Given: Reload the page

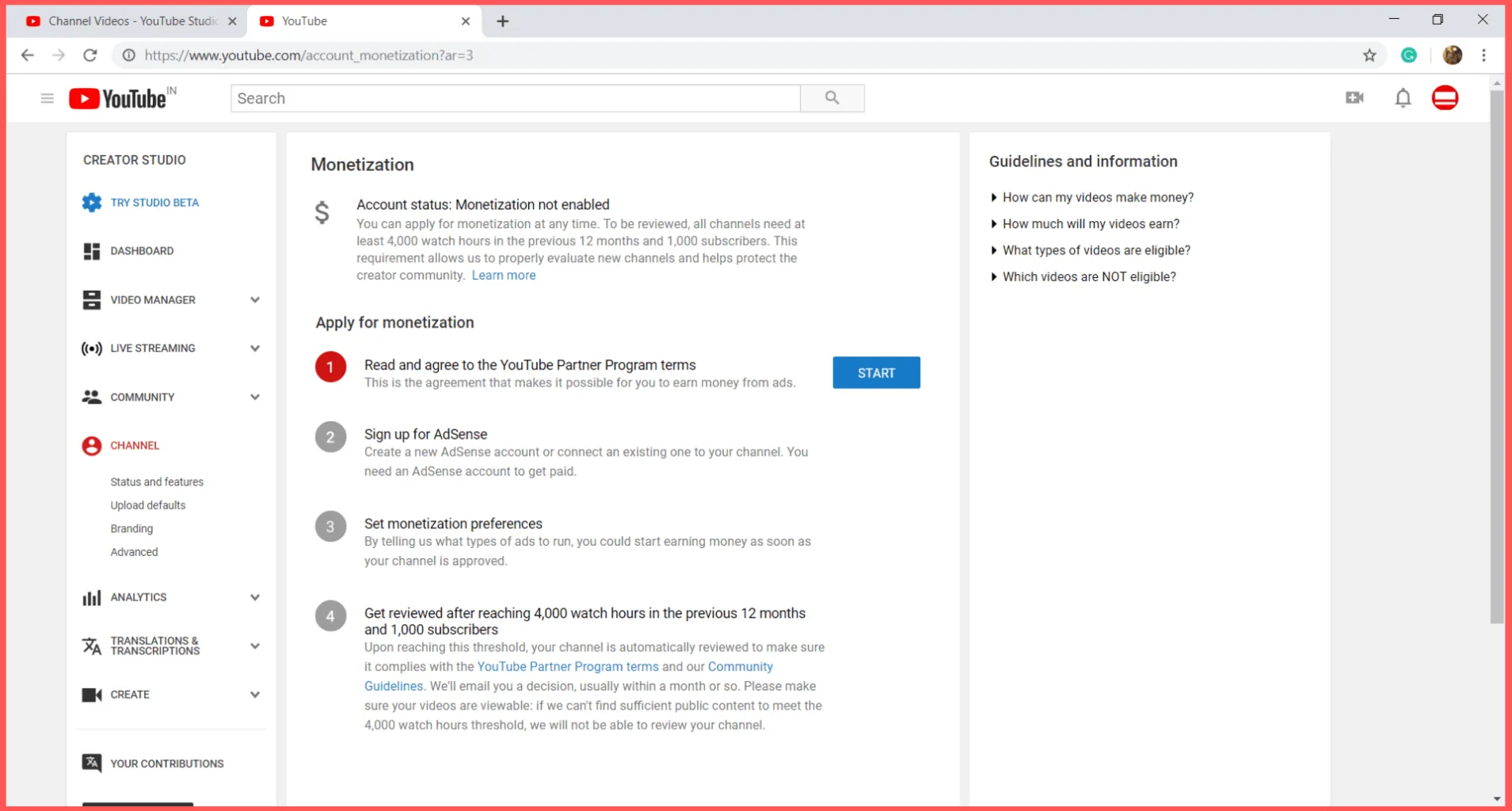Looking at the screenshot, I should (90, 55).
